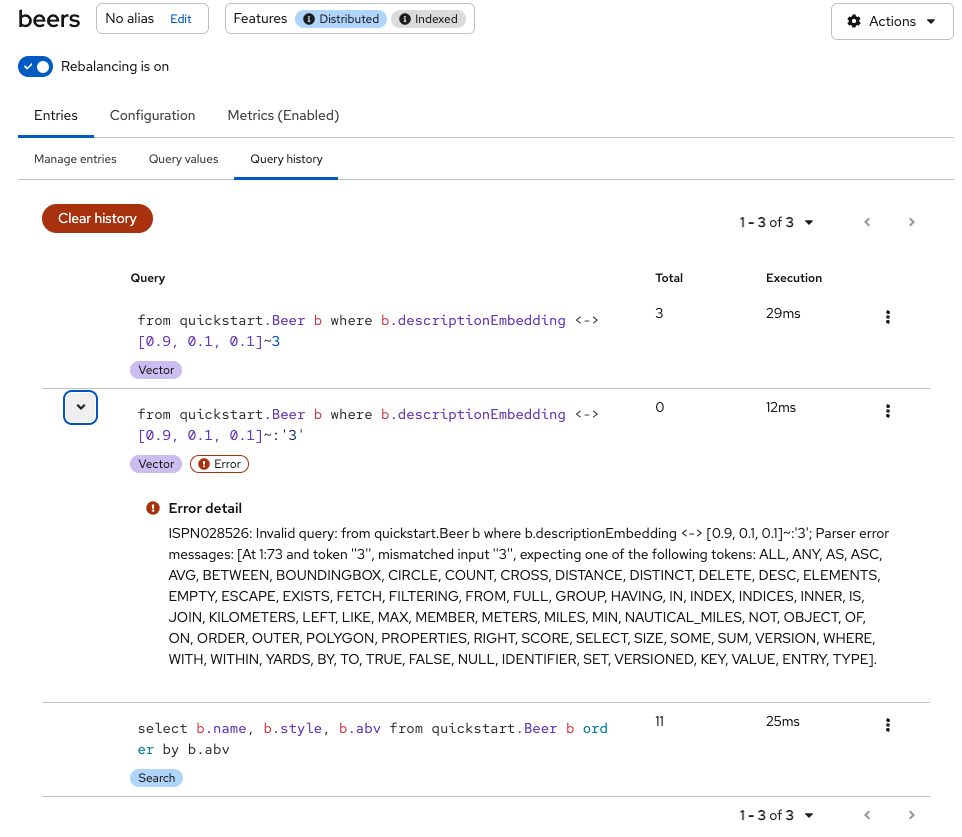Select the Query values sub-tab
This screenshot has width=962, height=837.
(x=183, y=159)
